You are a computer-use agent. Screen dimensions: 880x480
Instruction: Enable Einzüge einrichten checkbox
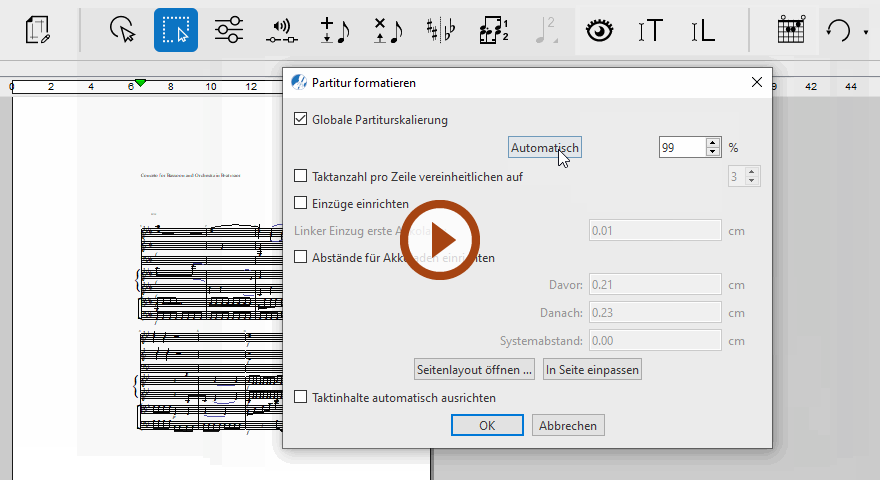(301, 203)
